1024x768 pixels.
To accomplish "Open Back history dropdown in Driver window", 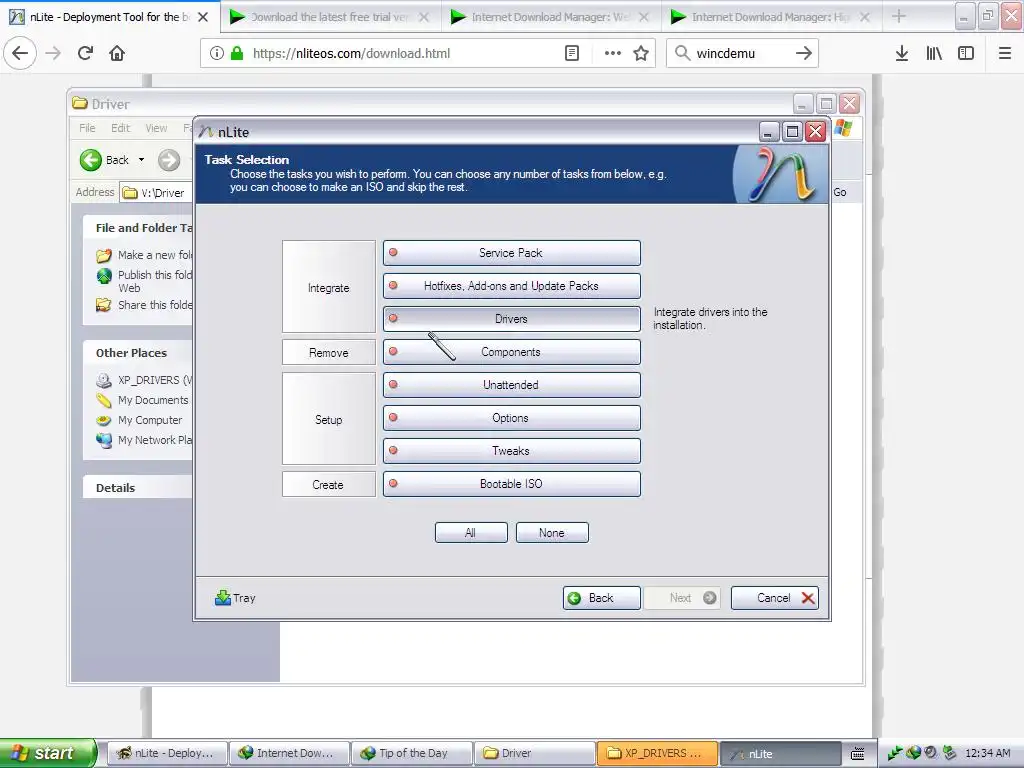I will (x=141, y=160).
